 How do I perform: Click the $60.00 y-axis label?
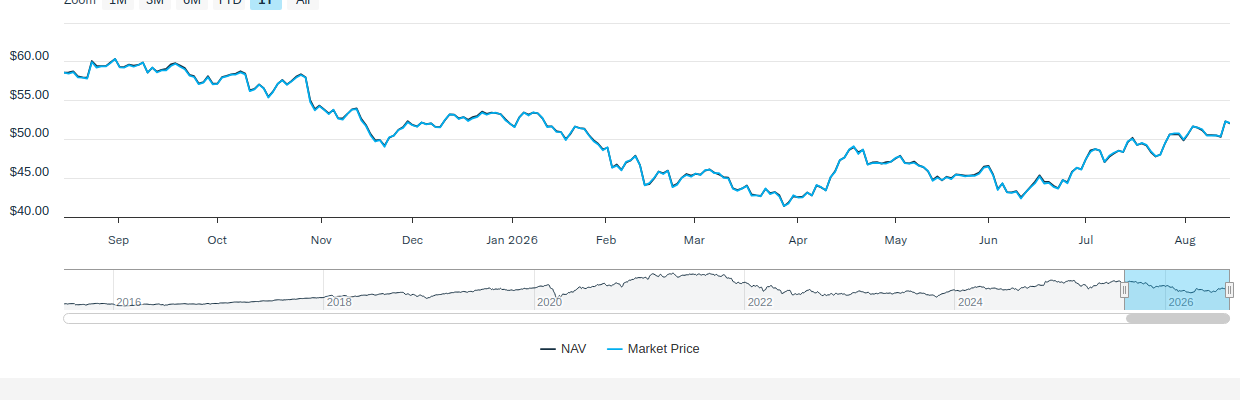(29, 56)
